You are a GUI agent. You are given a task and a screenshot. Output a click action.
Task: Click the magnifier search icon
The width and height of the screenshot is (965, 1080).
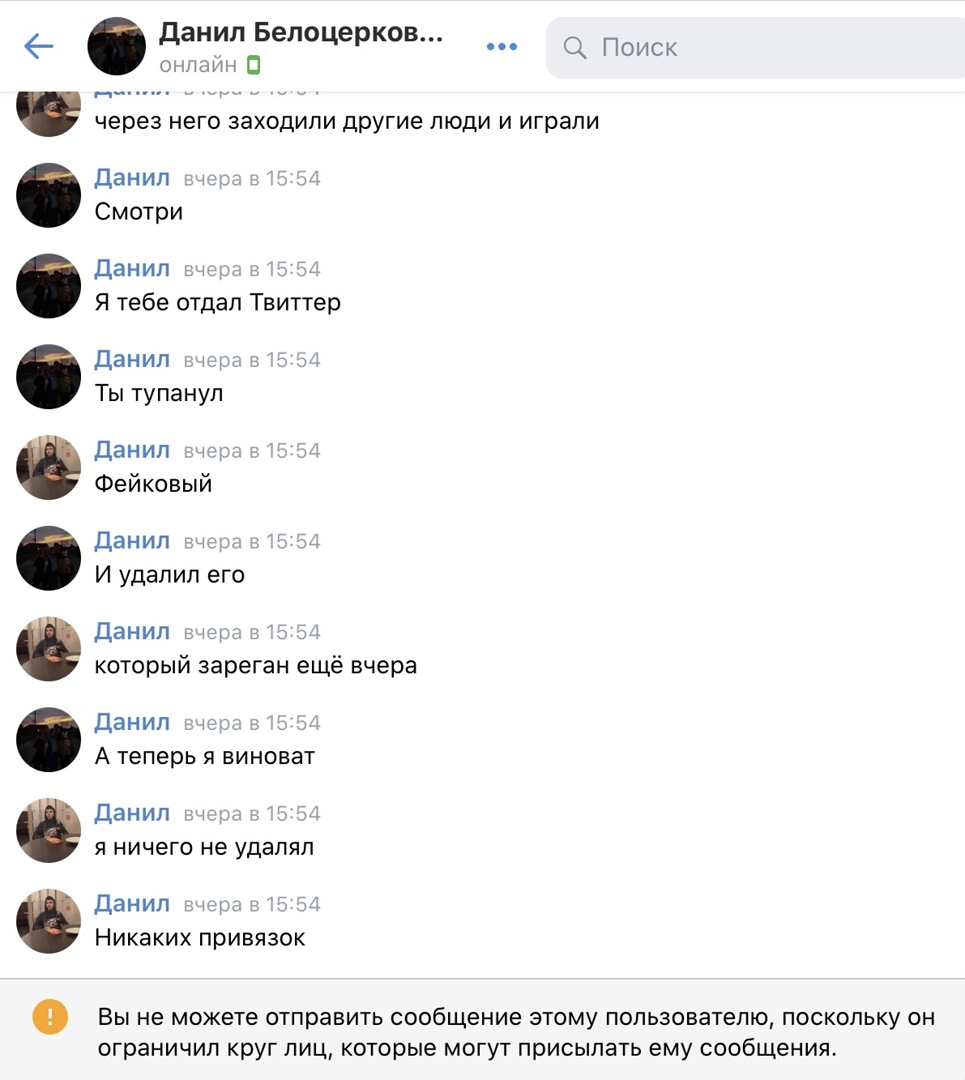[x=574, y=48]
